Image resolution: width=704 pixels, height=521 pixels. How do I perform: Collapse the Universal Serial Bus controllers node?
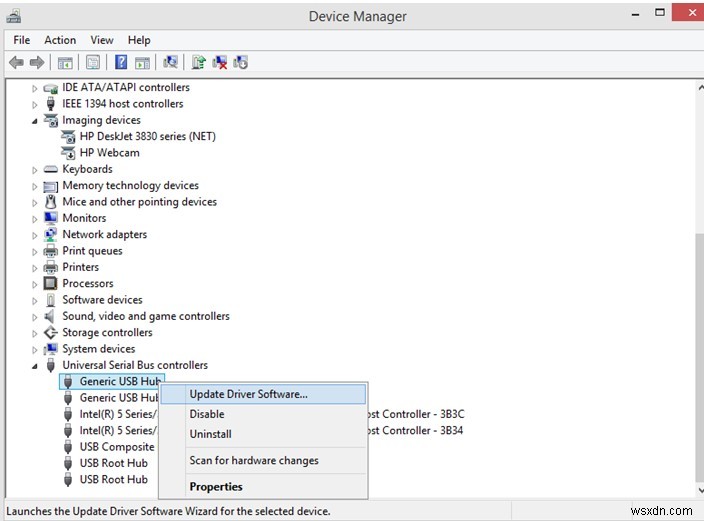pyautogui.click(x=35, y=366)
